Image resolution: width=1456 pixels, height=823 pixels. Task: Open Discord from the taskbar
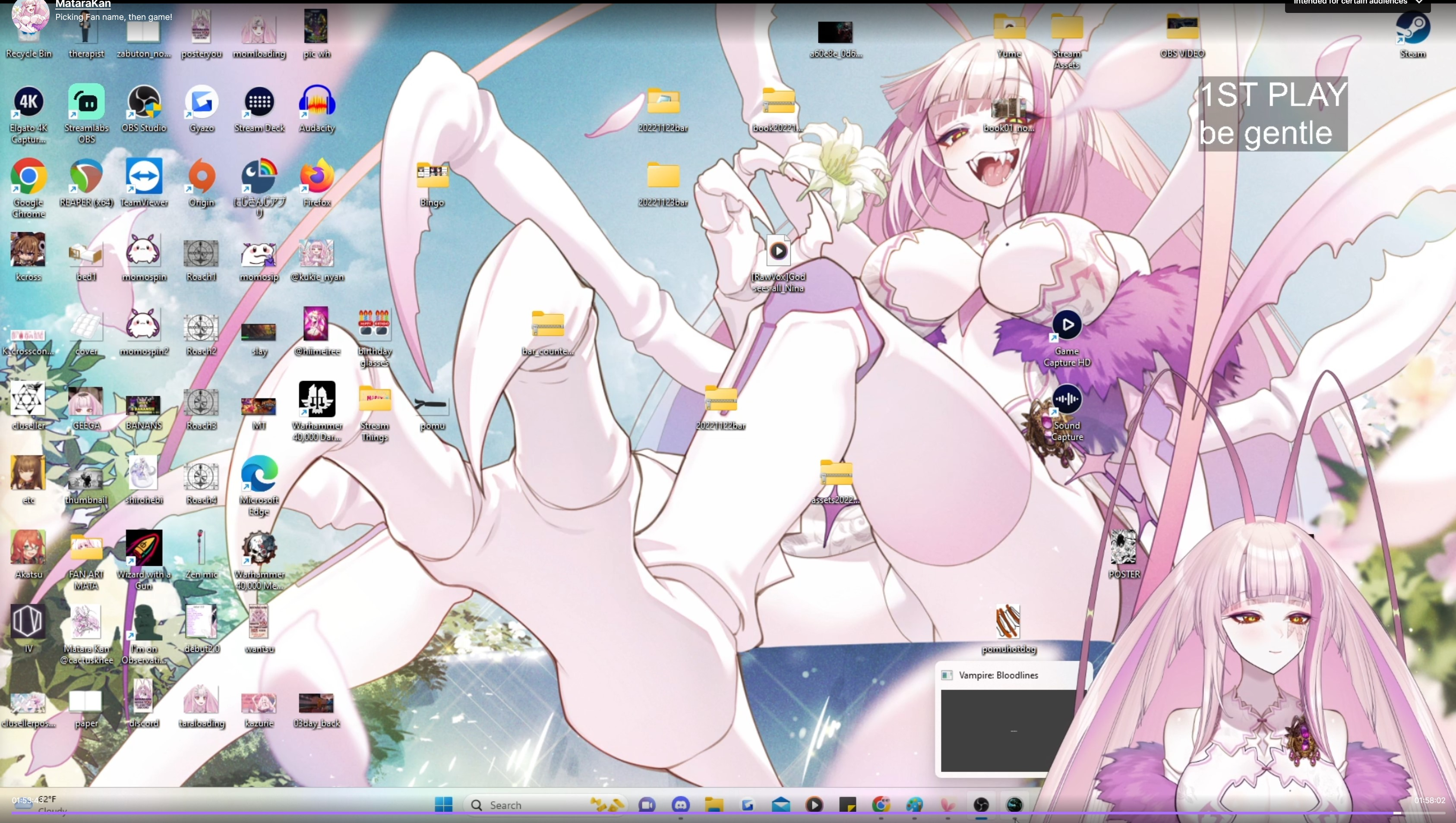point(681,804)
